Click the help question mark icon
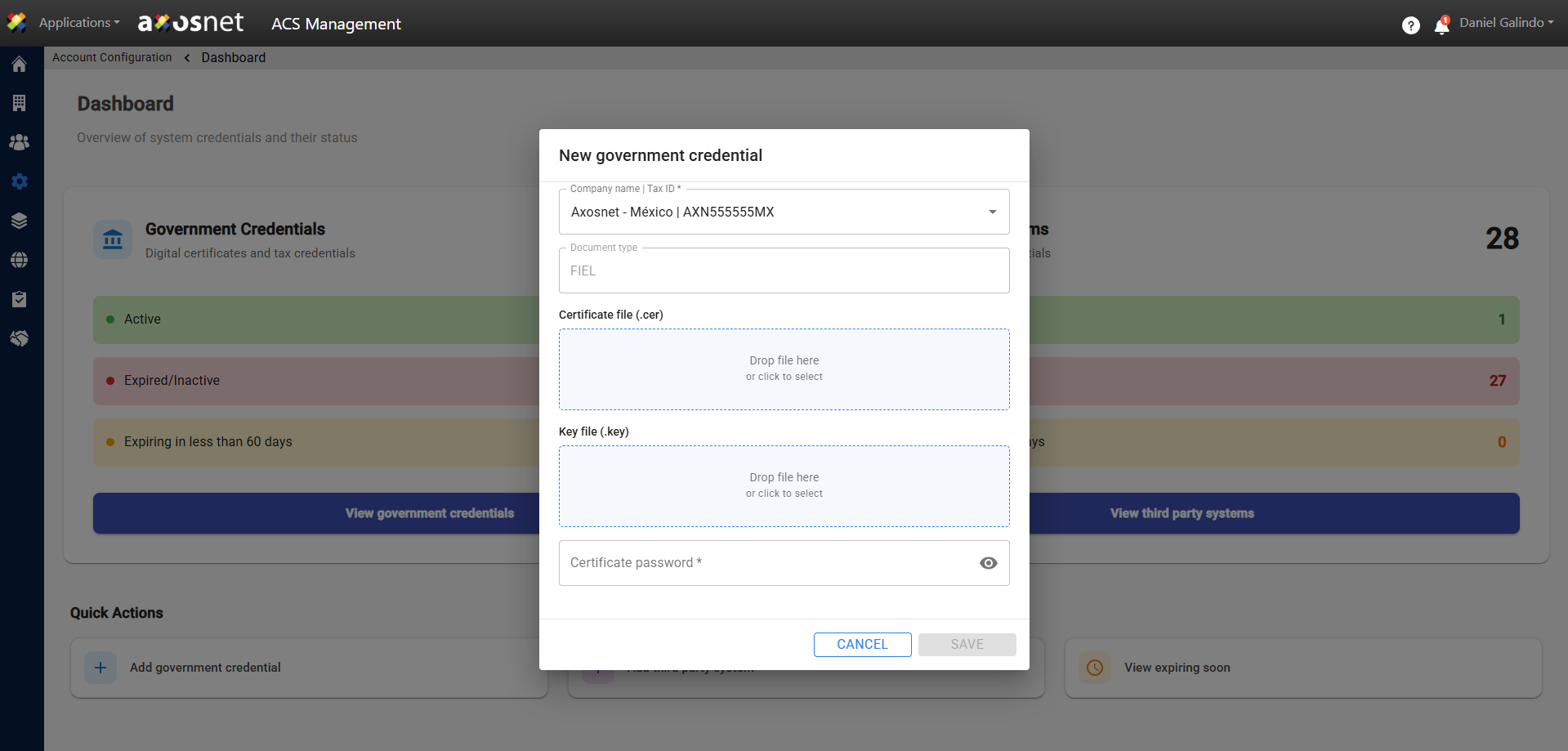The height and width of the screenshot is (751, 1568). (x=1410, y=25)
